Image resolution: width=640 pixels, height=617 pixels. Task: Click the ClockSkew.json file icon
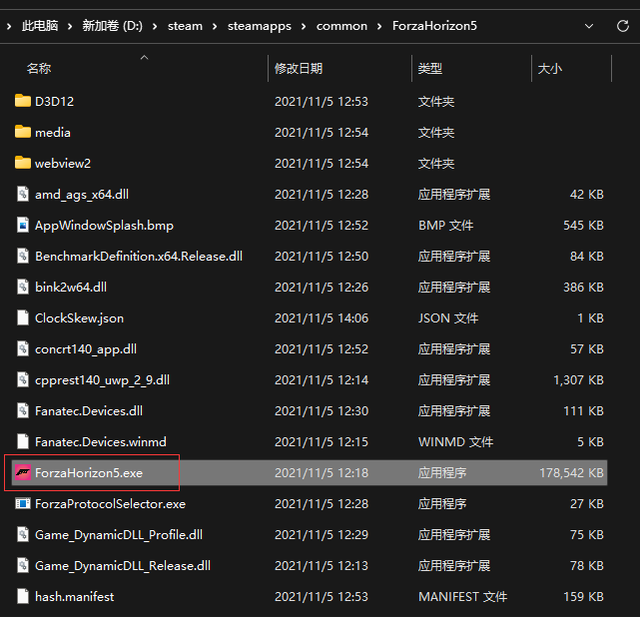23,318
